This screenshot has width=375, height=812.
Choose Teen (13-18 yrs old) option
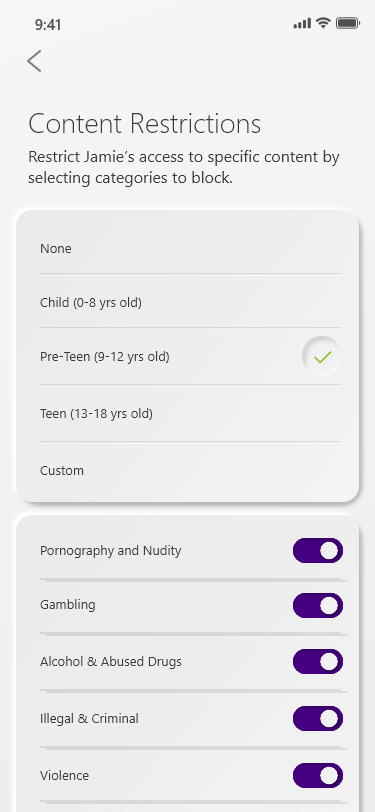tap(190, 414)
